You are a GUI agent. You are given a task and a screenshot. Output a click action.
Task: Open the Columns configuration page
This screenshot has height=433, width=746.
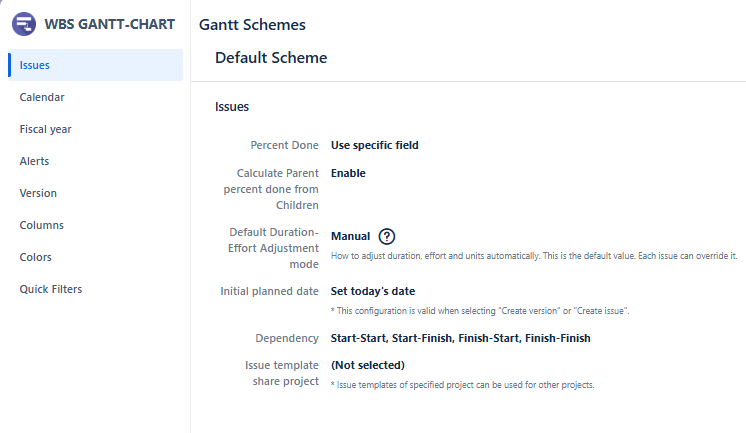[x=41, y=225]
